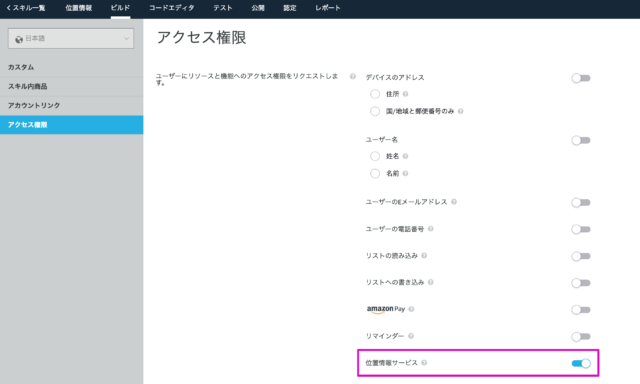Image resolution: width=640 pixels, height=384 pixels.
Task: Select the 住所 radio button
Action: click(x=375, y=94)
